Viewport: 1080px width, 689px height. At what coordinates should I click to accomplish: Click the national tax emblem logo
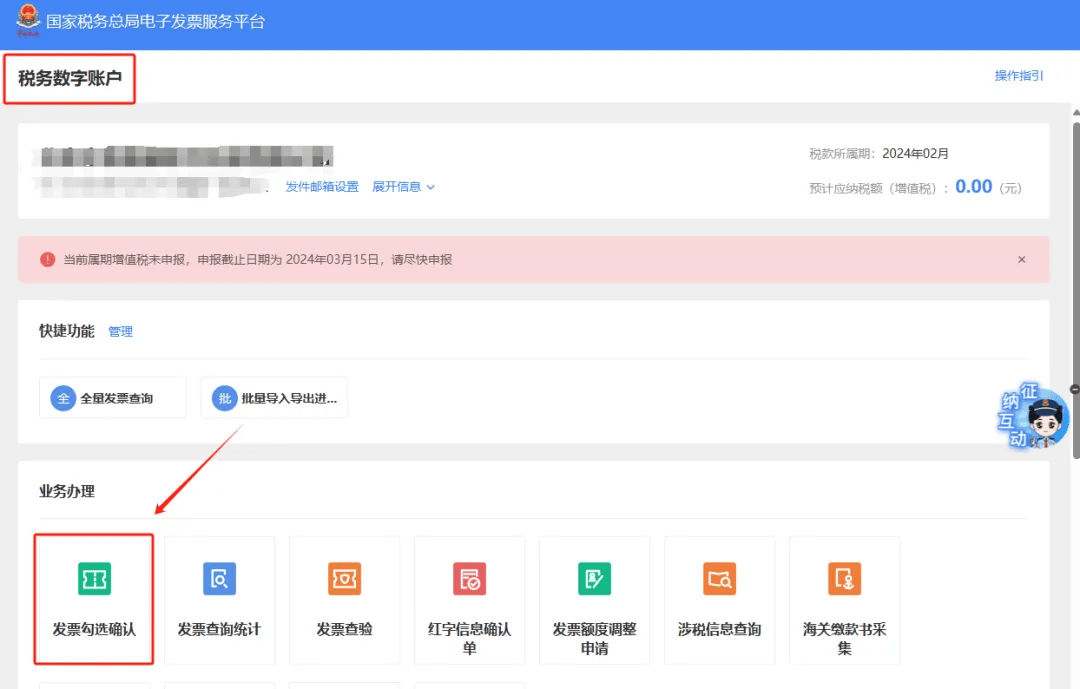28,21
